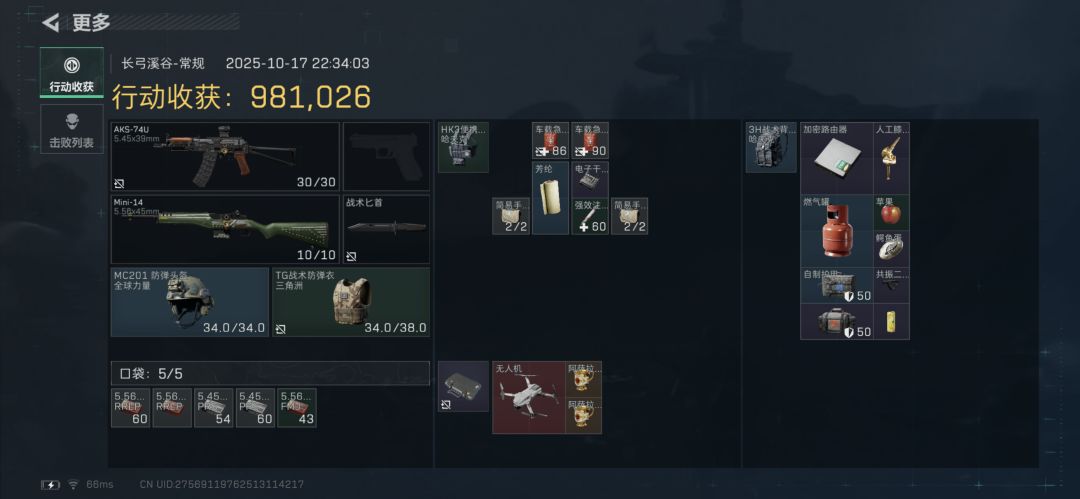
Task: Switch to the 击败列表 tab
Action: pyautogui.click(x=72, y=129)
